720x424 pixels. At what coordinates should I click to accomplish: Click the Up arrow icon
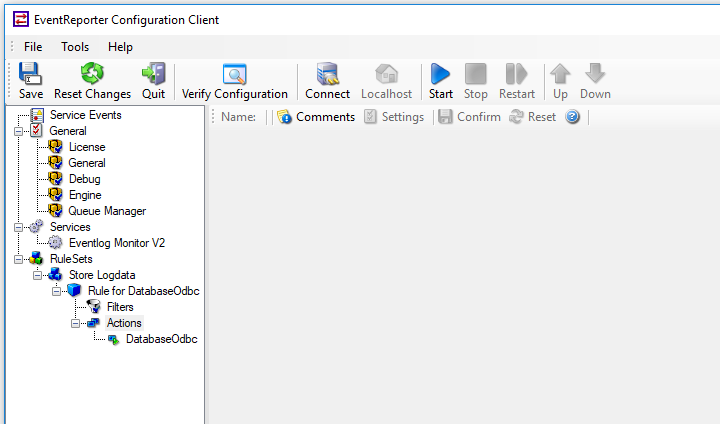tap(560, 73)
